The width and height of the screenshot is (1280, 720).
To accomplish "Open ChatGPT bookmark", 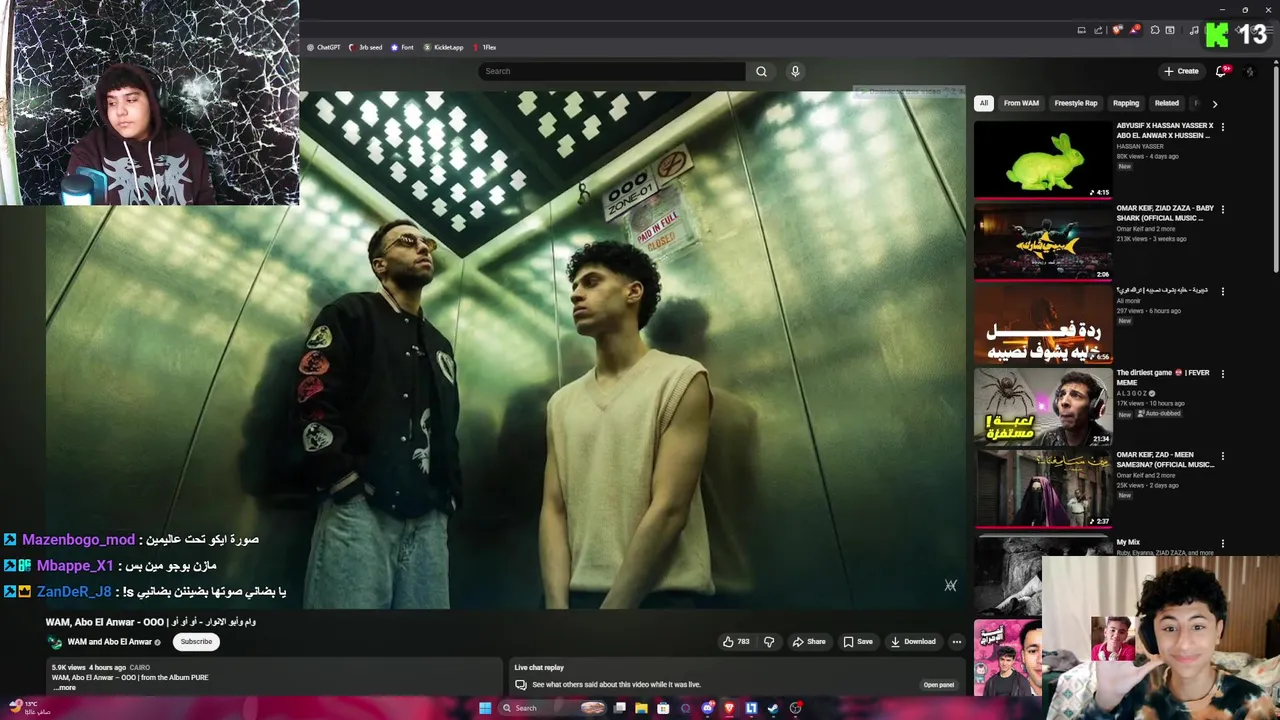I will tap(323, 47).
